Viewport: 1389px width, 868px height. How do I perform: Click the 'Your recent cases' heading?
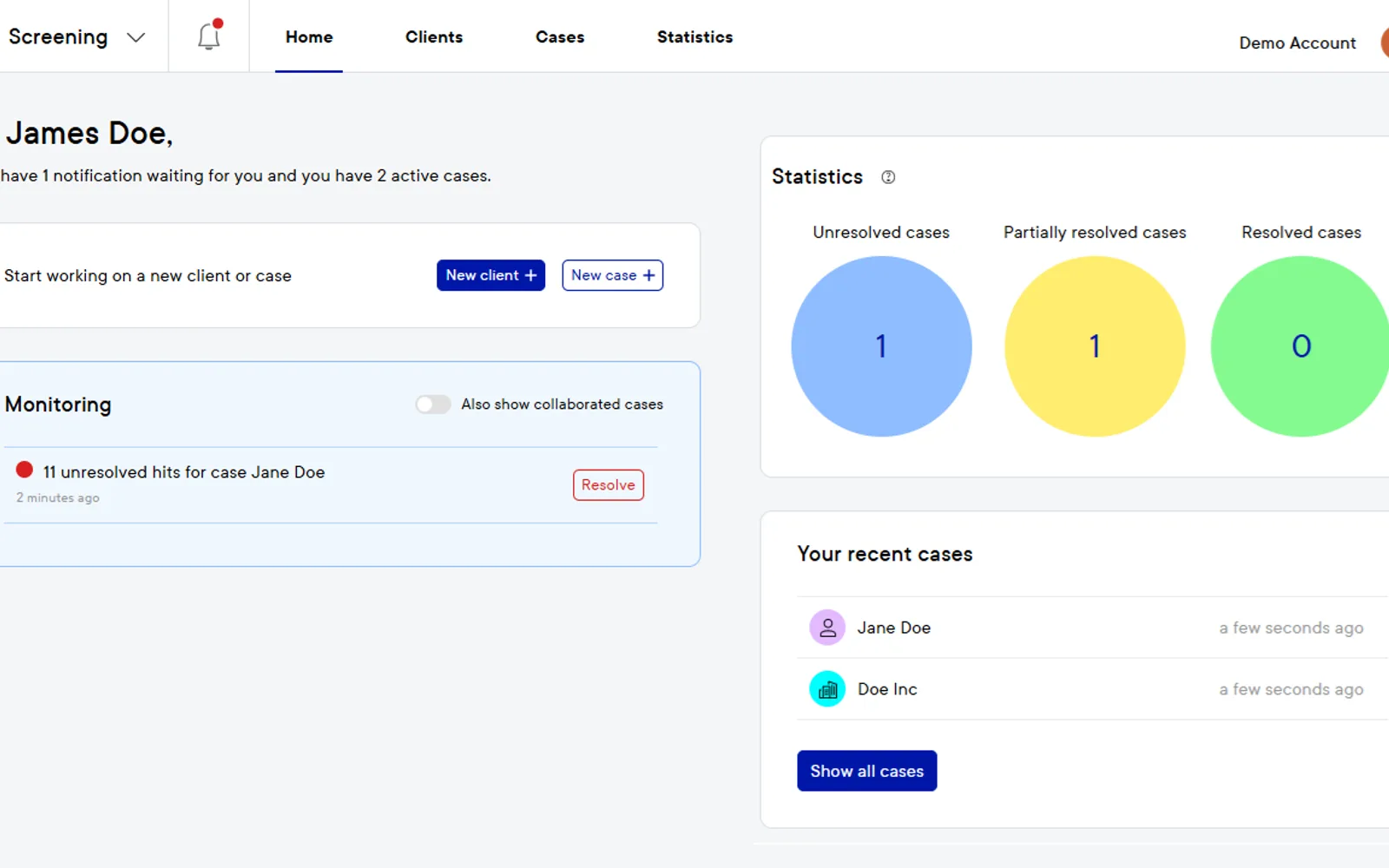[885, 554]
